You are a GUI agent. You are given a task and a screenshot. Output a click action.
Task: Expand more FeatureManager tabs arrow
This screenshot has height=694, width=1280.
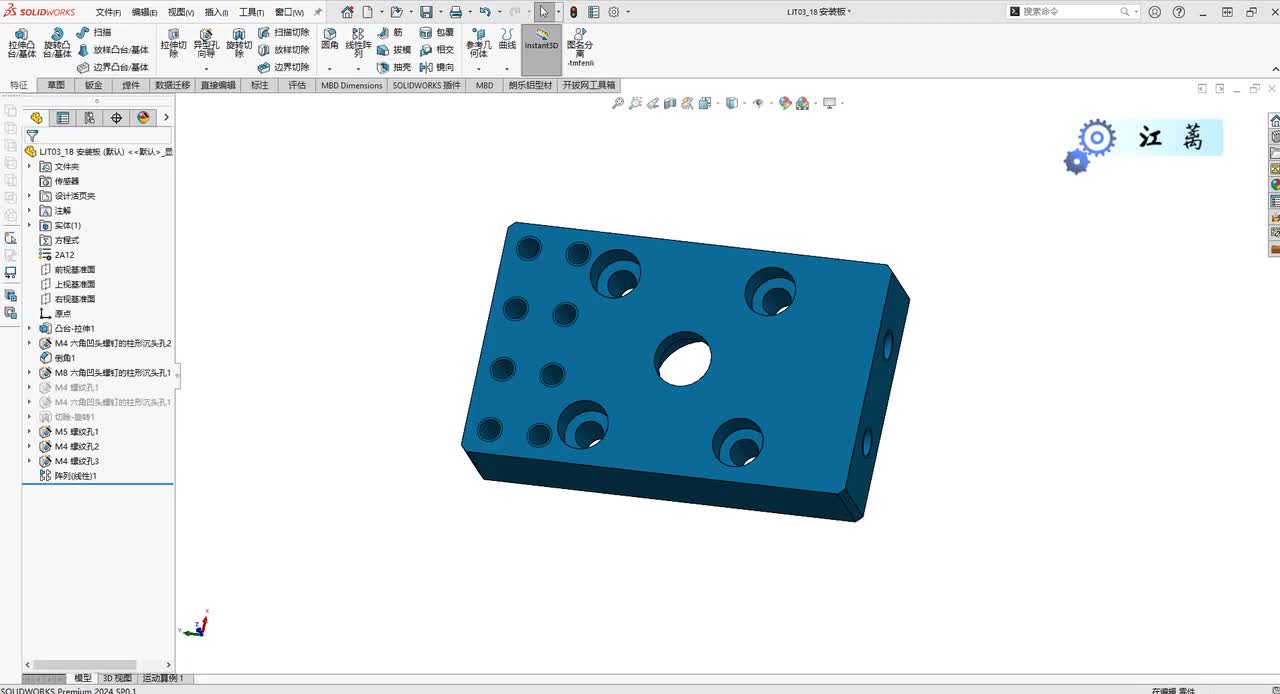point(166,117)
